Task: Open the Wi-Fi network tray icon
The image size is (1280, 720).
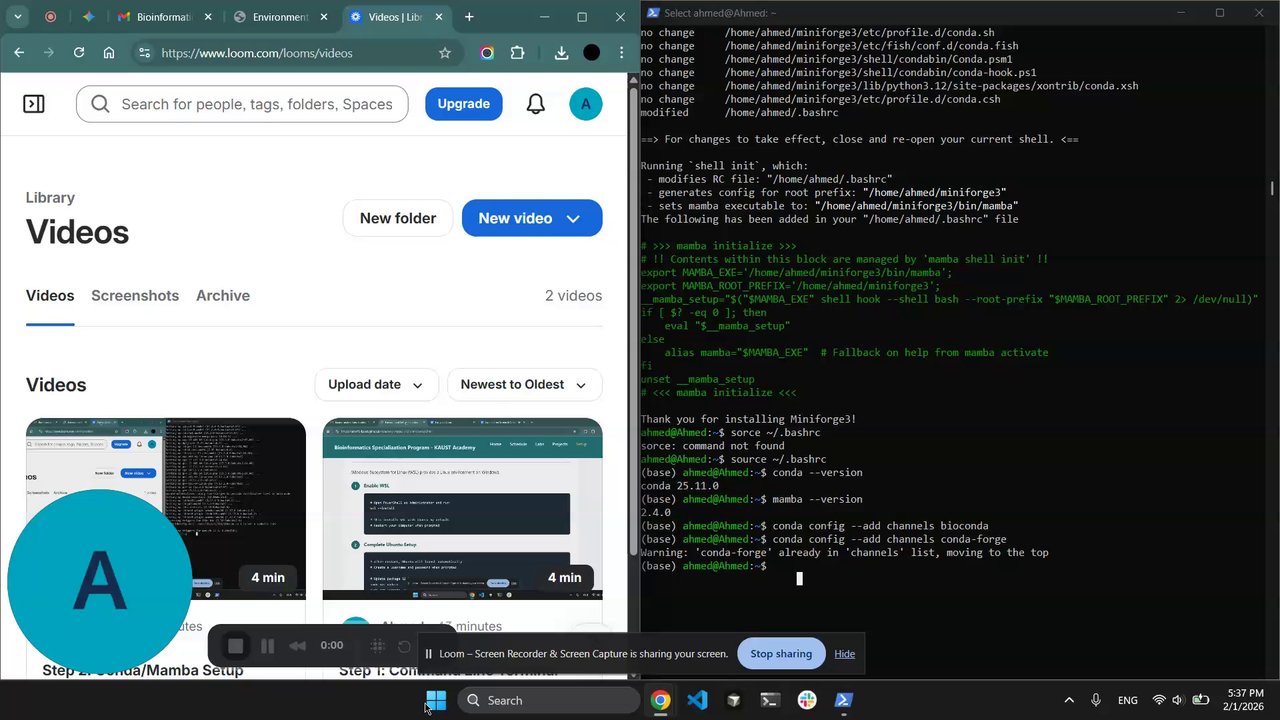Action: 1159,700
